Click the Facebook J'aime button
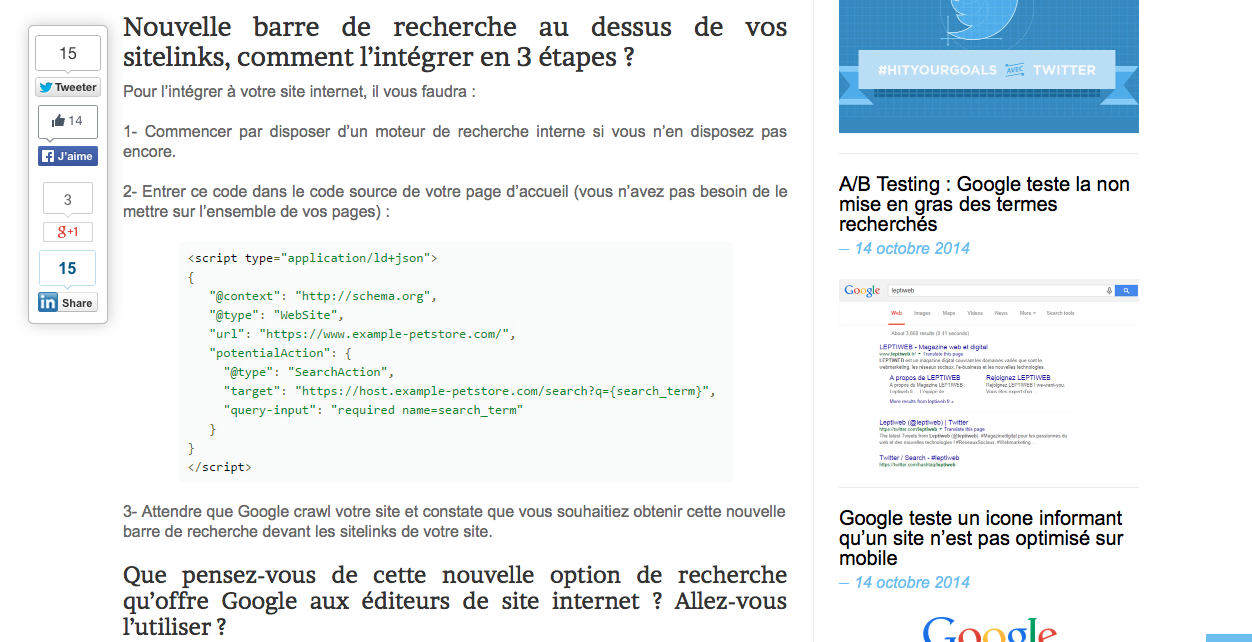 click(68, 156)
